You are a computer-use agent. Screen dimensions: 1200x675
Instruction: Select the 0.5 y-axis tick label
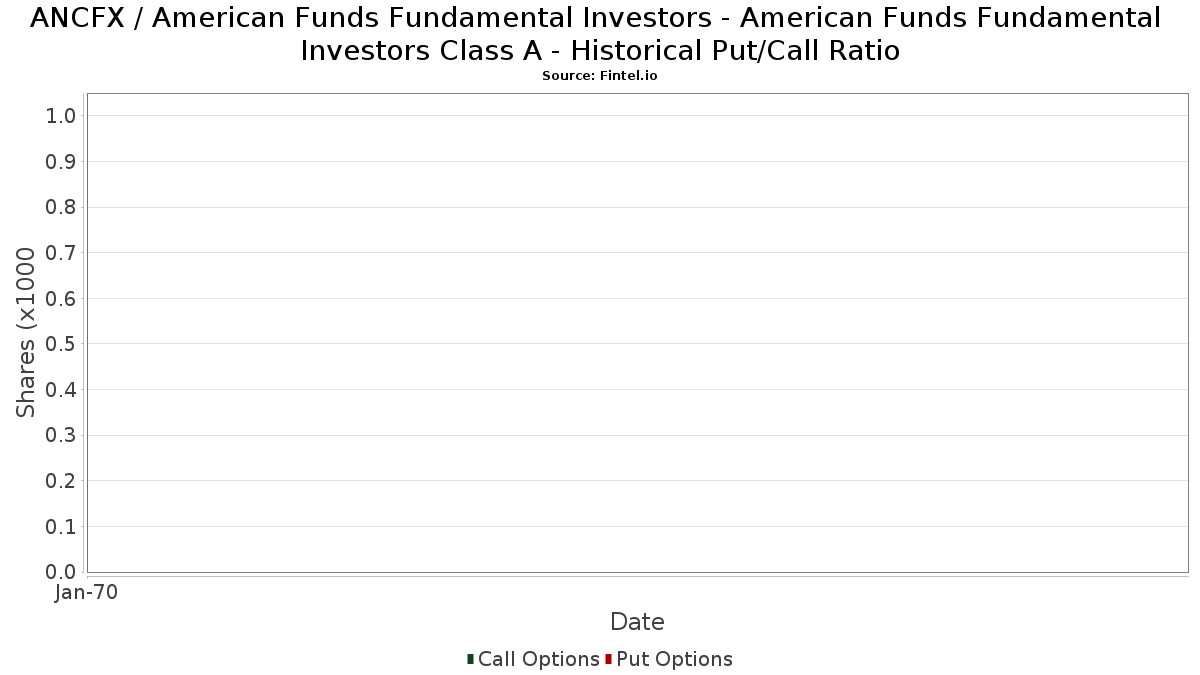pyautogui.click(x=61, y=344)
